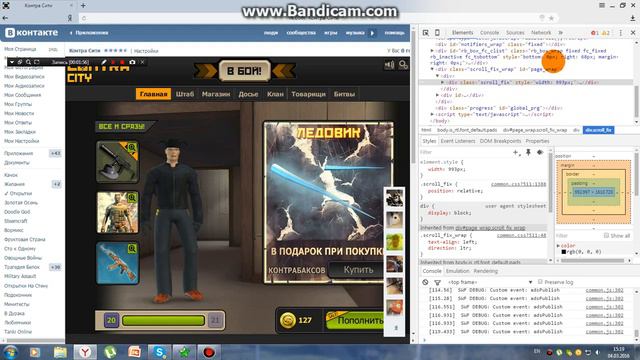Screen dimensions: 640x360
Task: Switch to DevTools Console top tab
Action: tap(489, 33)
